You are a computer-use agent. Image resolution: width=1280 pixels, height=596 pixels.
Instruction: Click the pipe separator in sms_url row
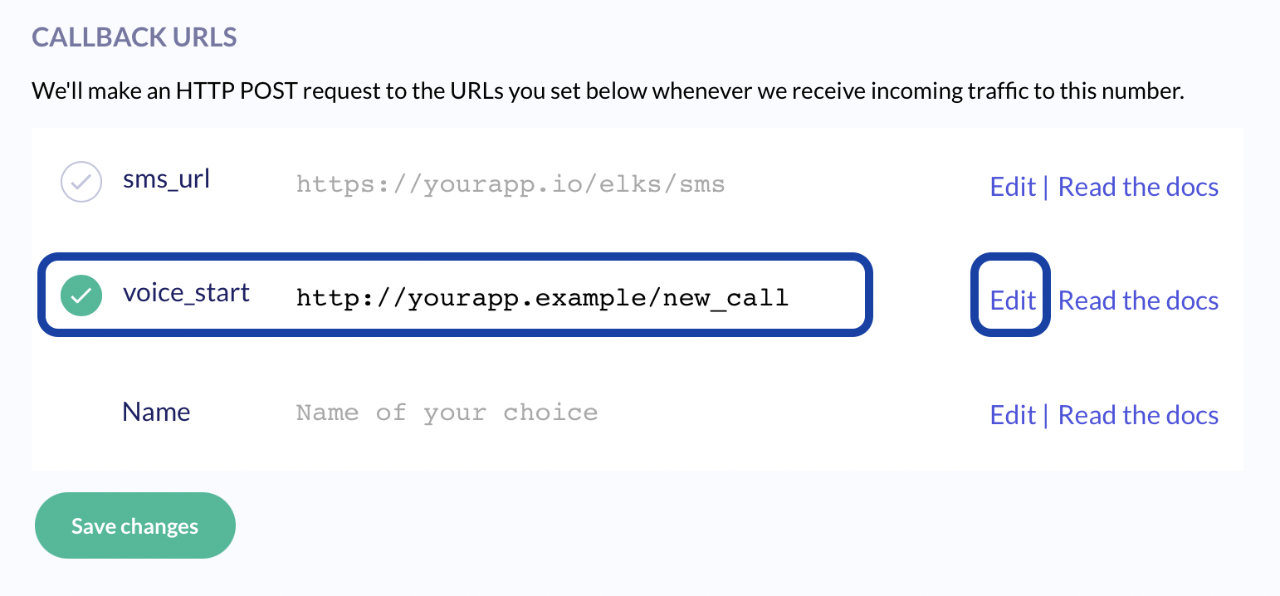click(1046, 187)
